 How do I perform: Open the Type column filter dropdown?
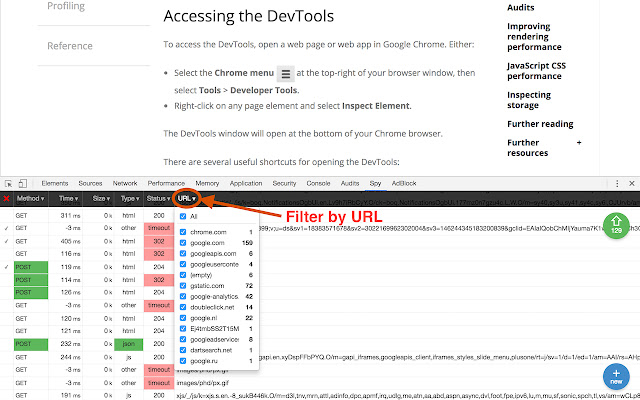pos(130,199)
